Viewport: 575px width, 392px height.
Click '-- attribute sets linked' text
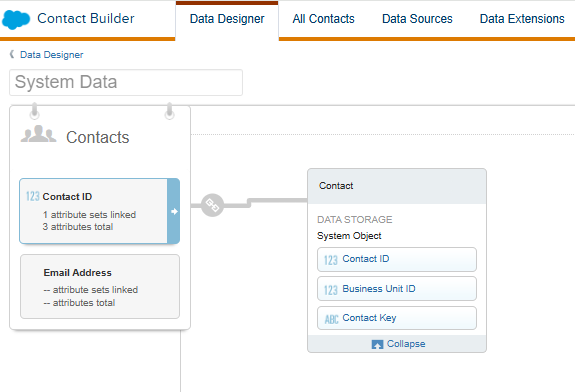(91, 290)
